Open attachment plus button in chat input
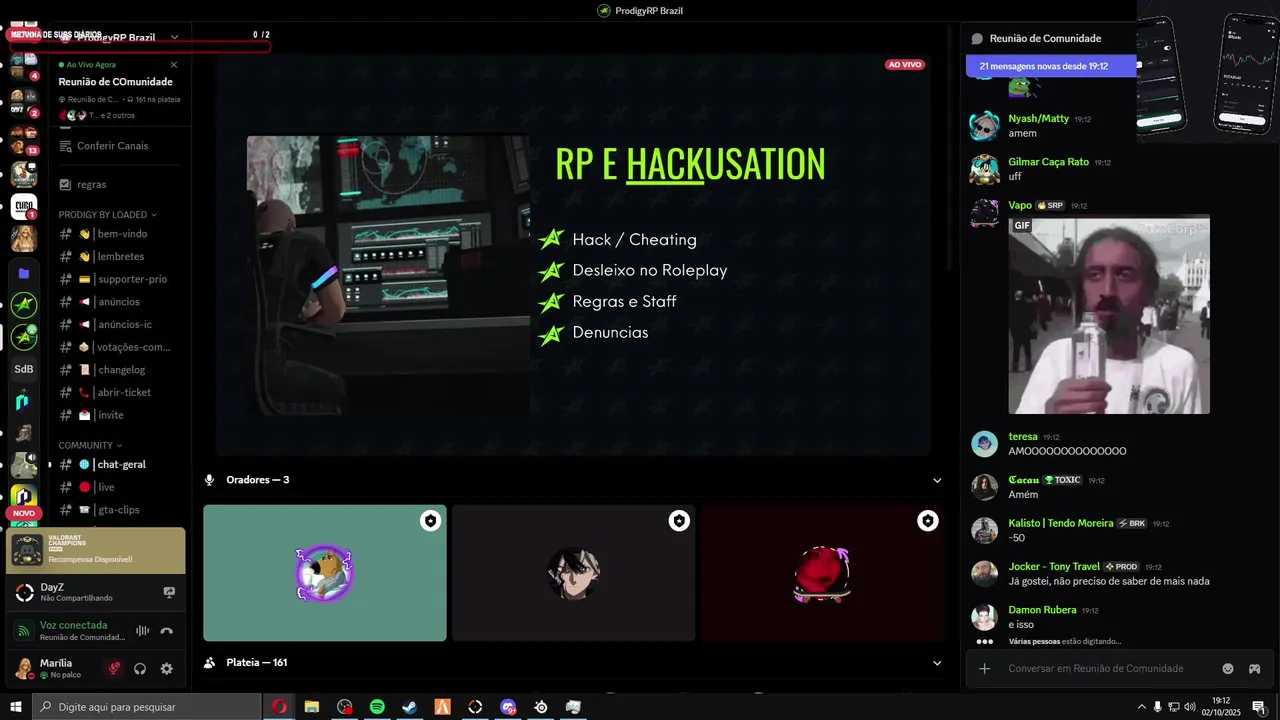This screenshot has height=720, width=1280. coord(985,668)
